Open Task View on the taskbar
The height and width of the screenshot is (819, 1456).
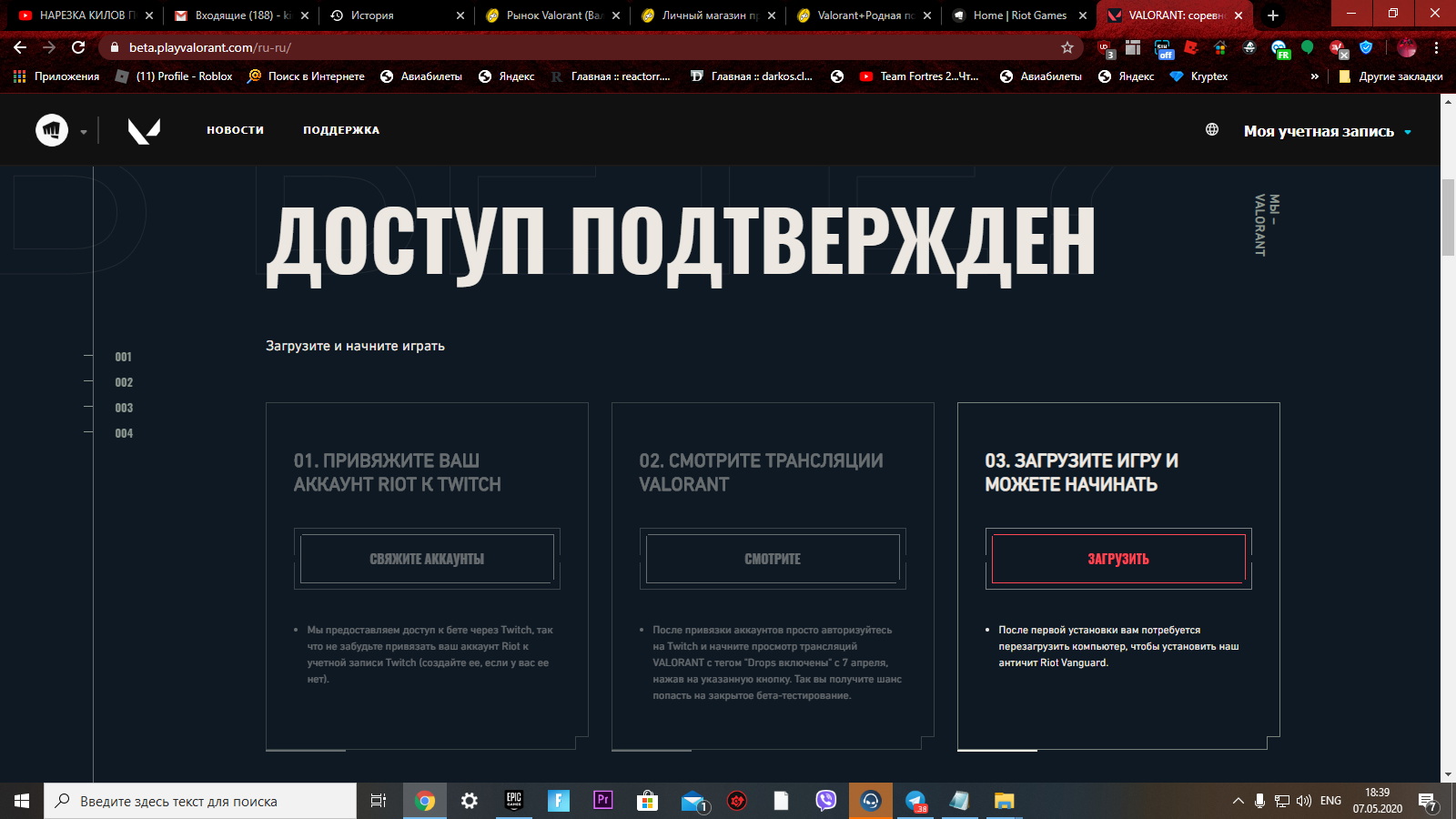tap(379, 801)
